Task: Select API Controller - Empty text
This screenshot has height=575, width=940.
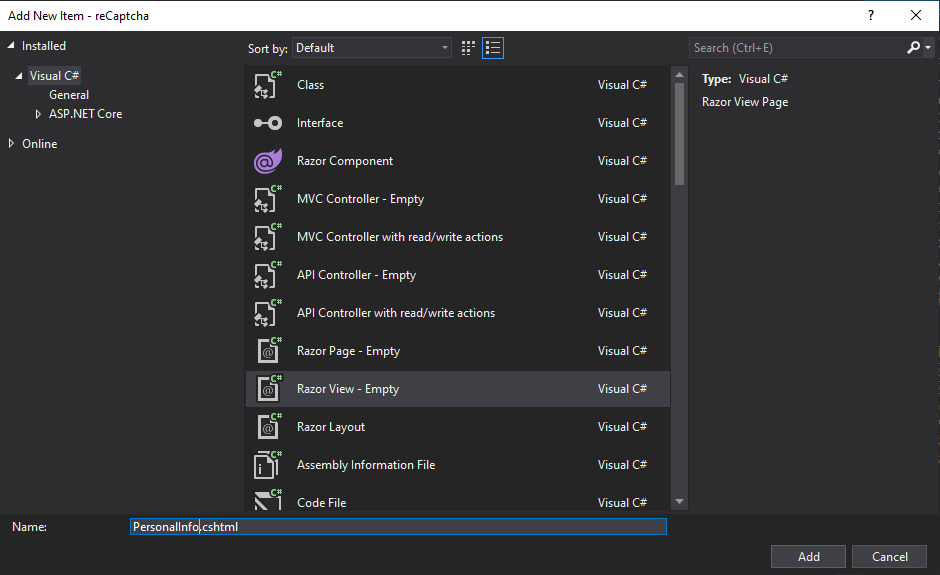Action: (356, 275)
